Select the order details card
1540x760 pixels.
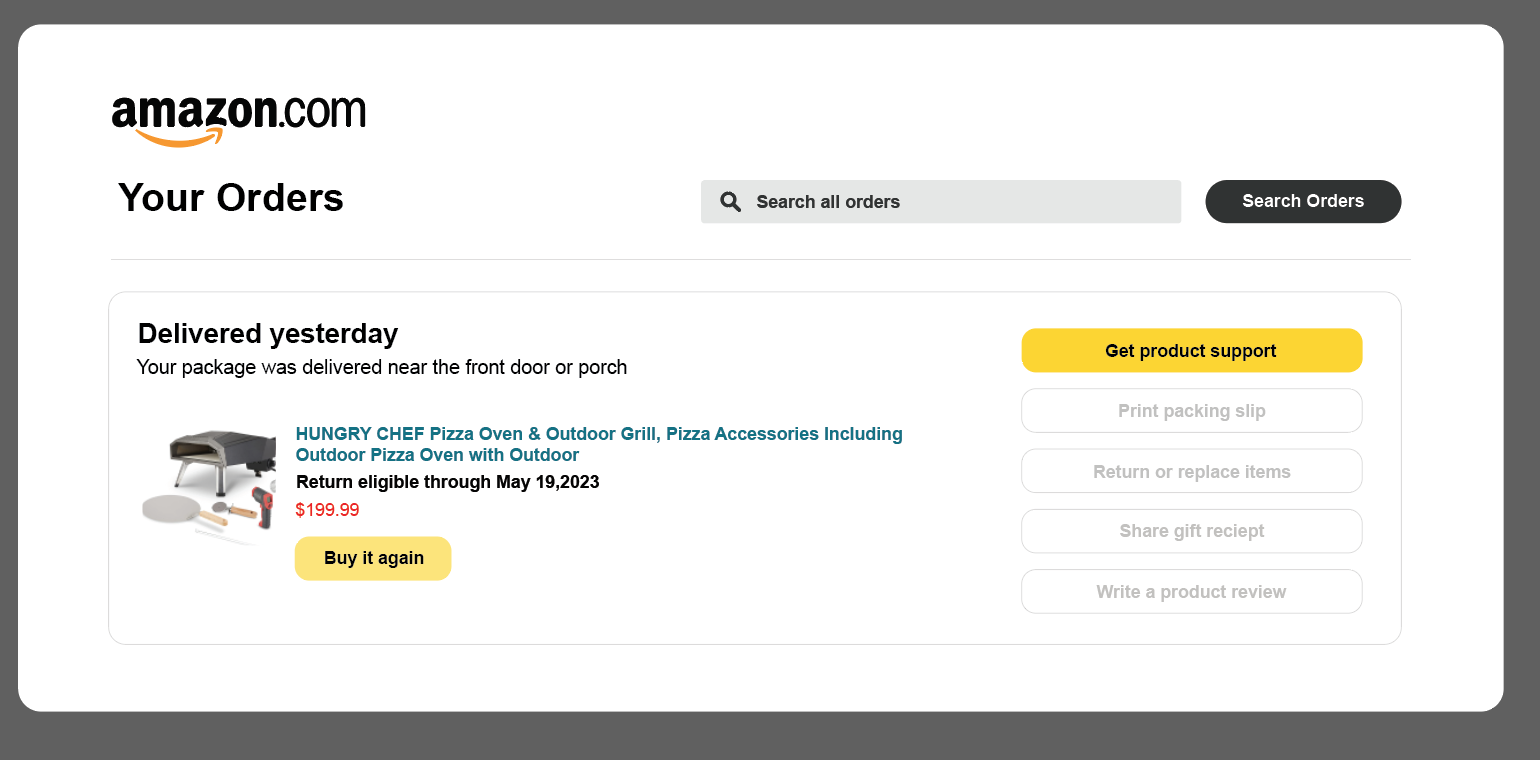click(755, 466)
